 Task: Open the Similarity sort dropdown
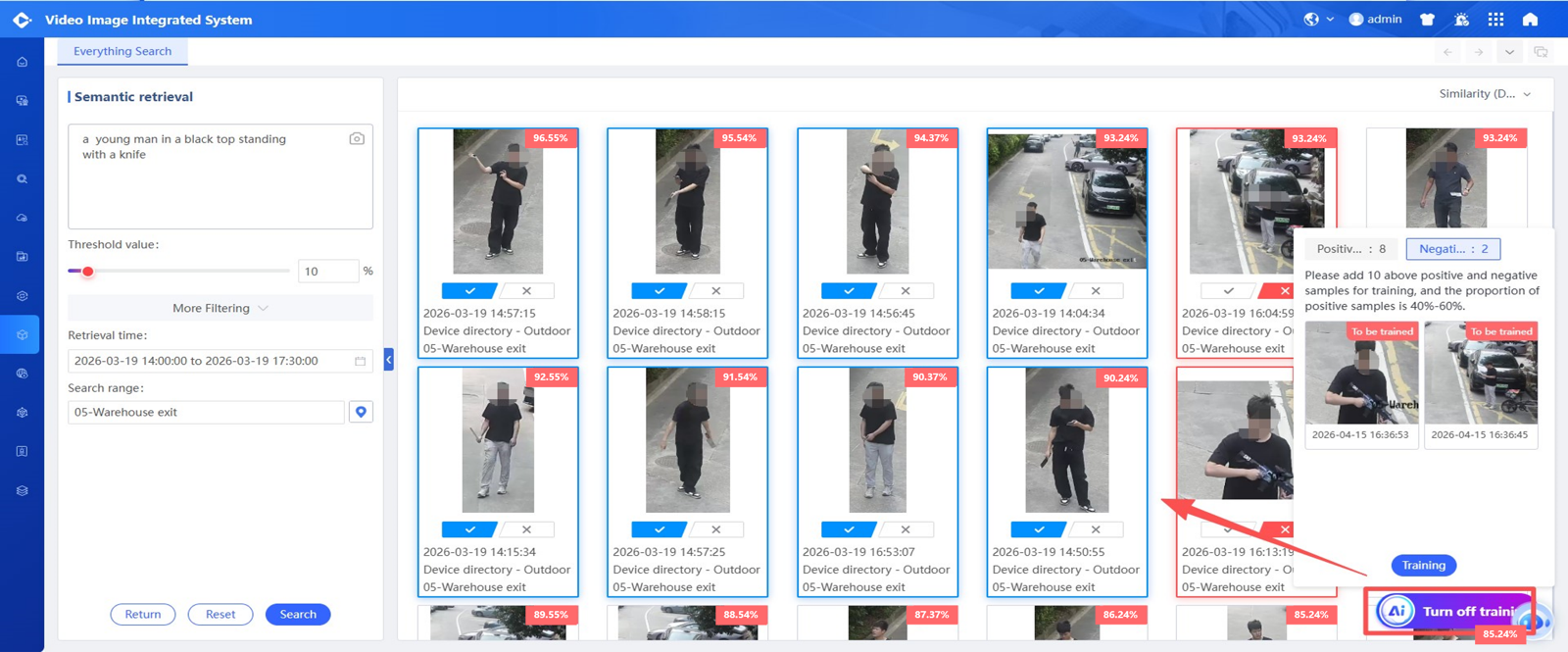(1485, 94)
